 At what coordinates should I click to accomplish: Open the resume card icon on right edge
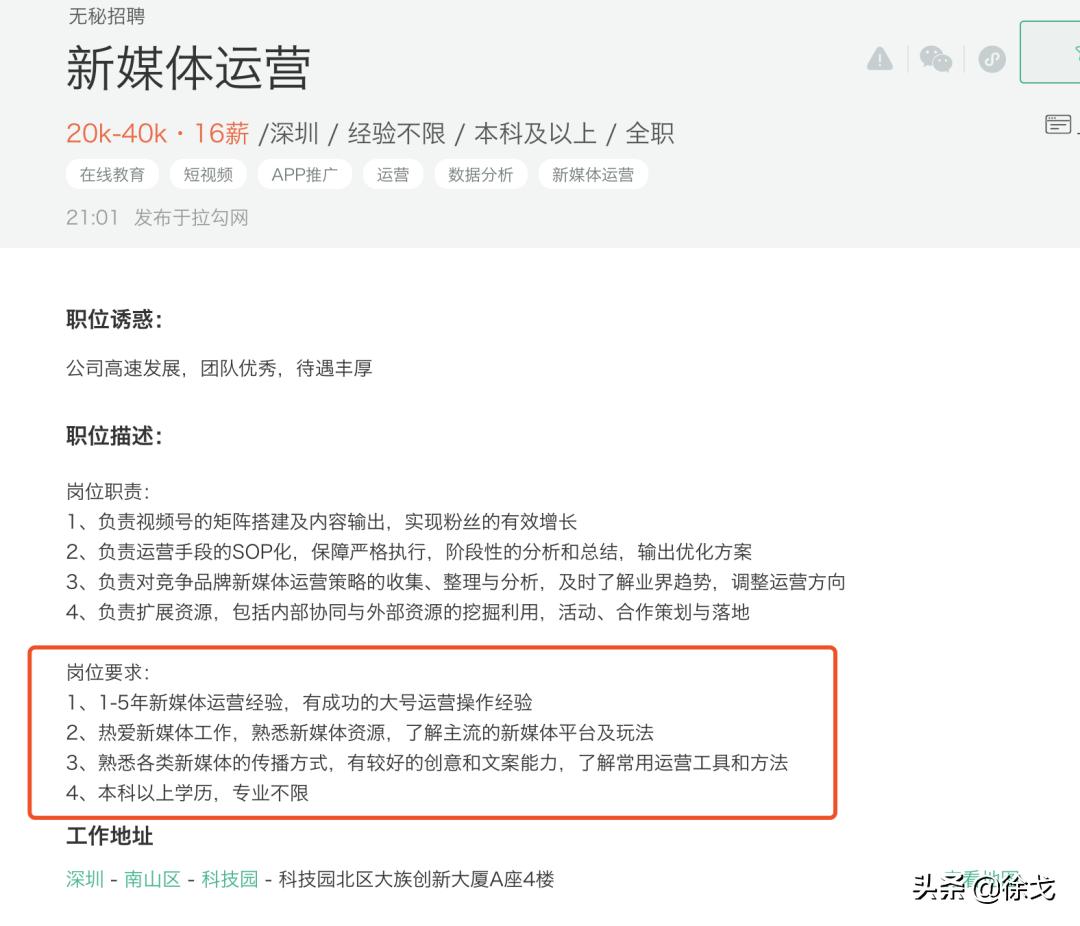click(x=1059, y=124)
